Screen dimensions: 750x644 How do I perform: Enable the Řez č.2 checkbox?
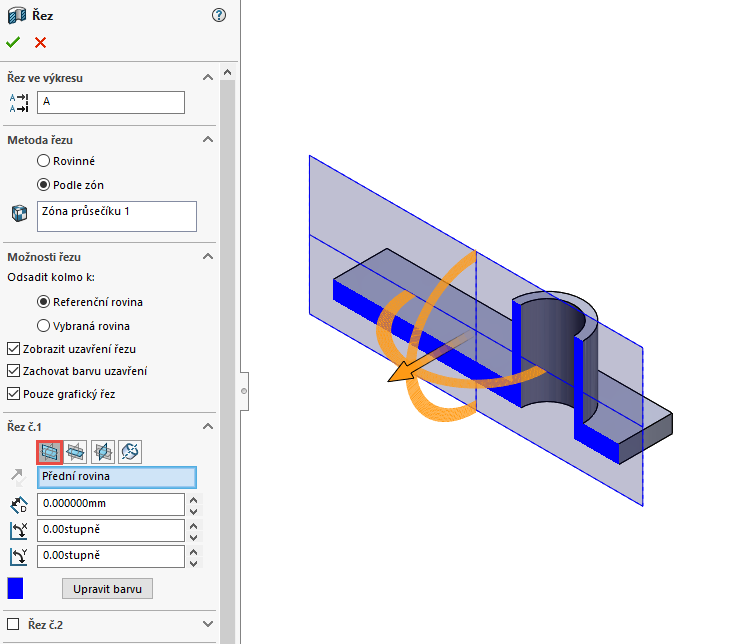pos(13,624)
